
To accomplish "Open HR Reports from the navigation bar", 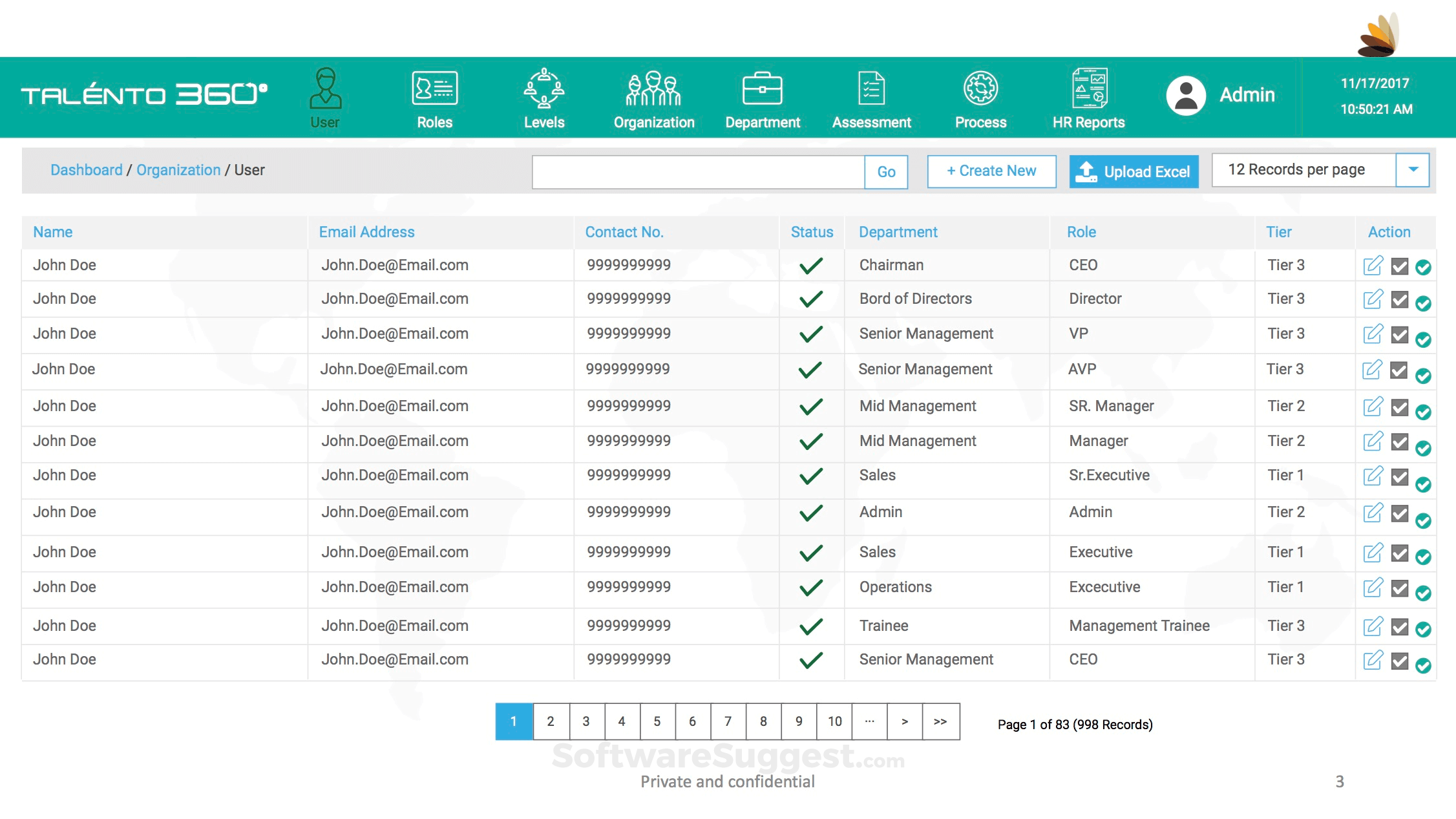I will (x=1089, y=89).
